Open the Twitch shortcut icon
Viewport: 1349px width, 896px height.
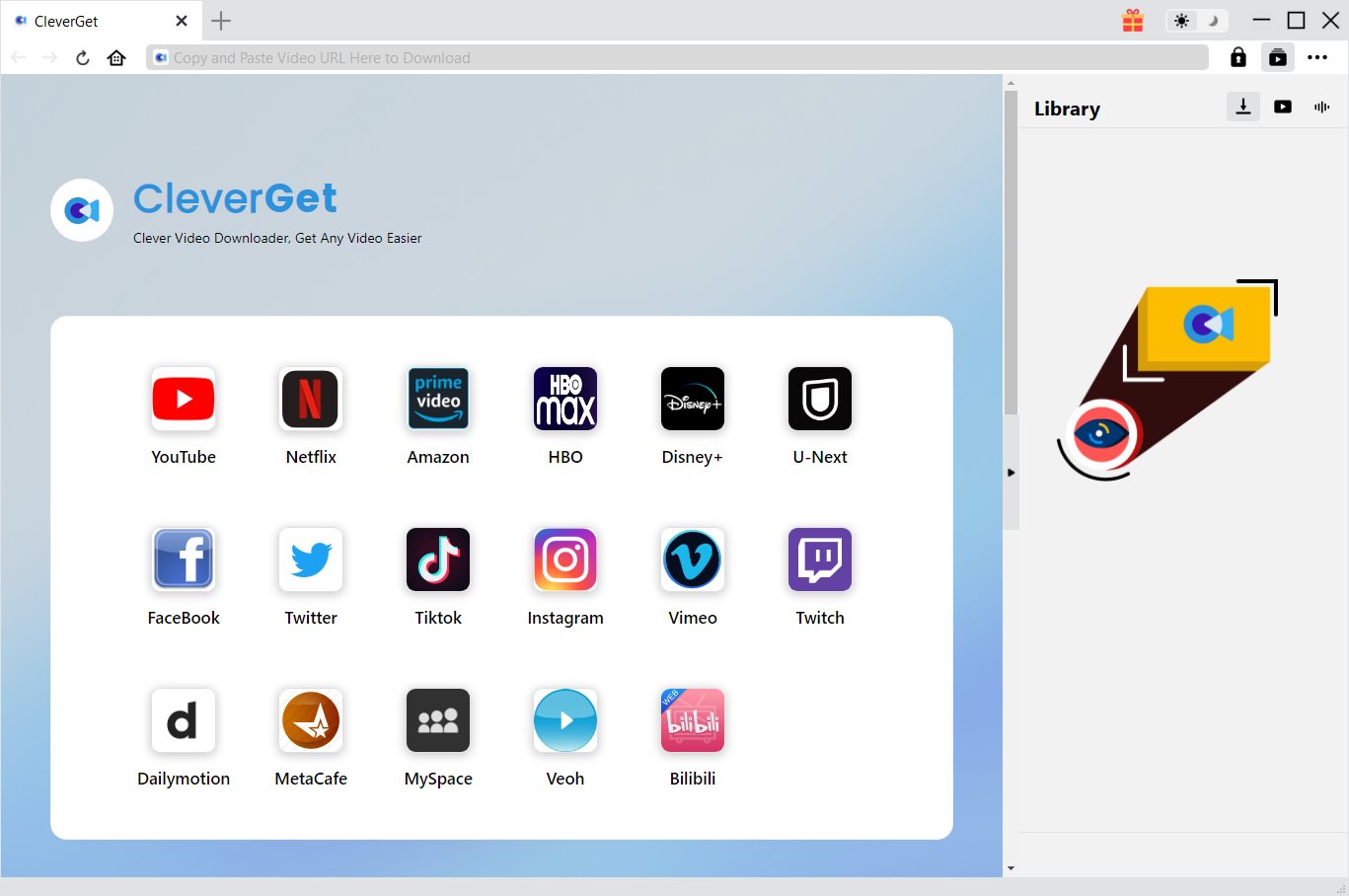pos(820,560)
